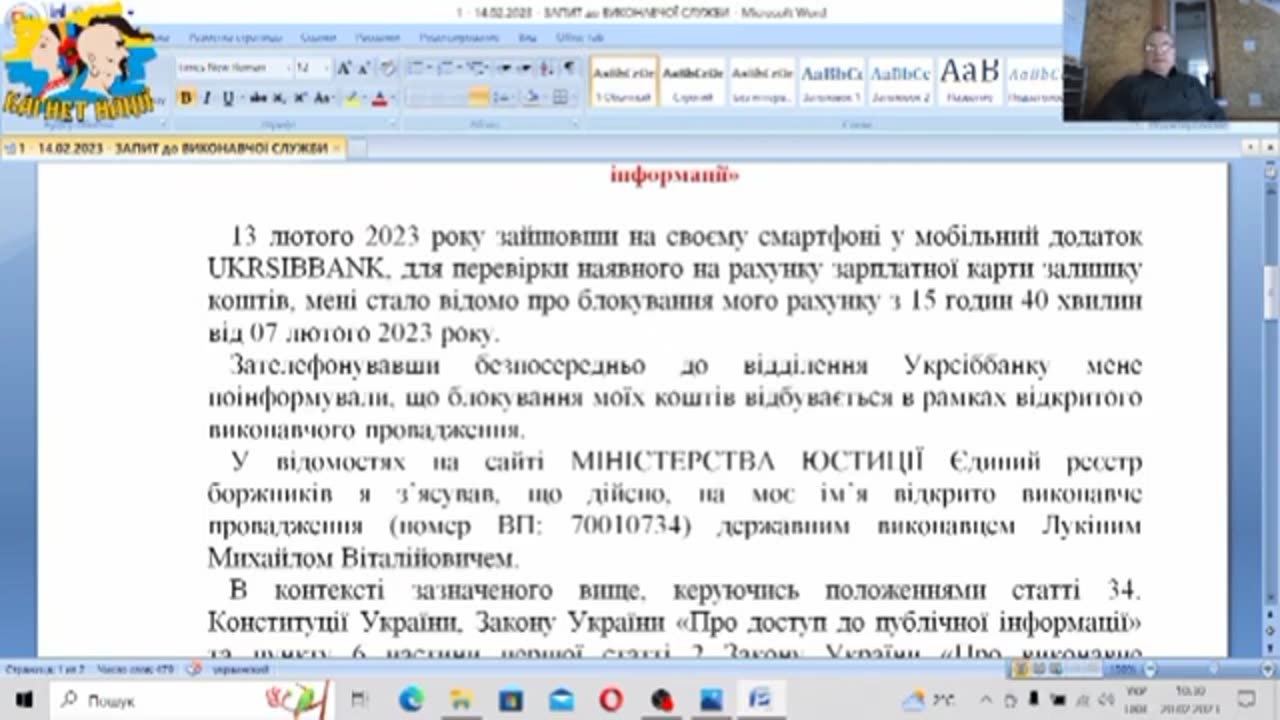
Task: Click the zoom slider handle
Action: tap(1213, 669)
